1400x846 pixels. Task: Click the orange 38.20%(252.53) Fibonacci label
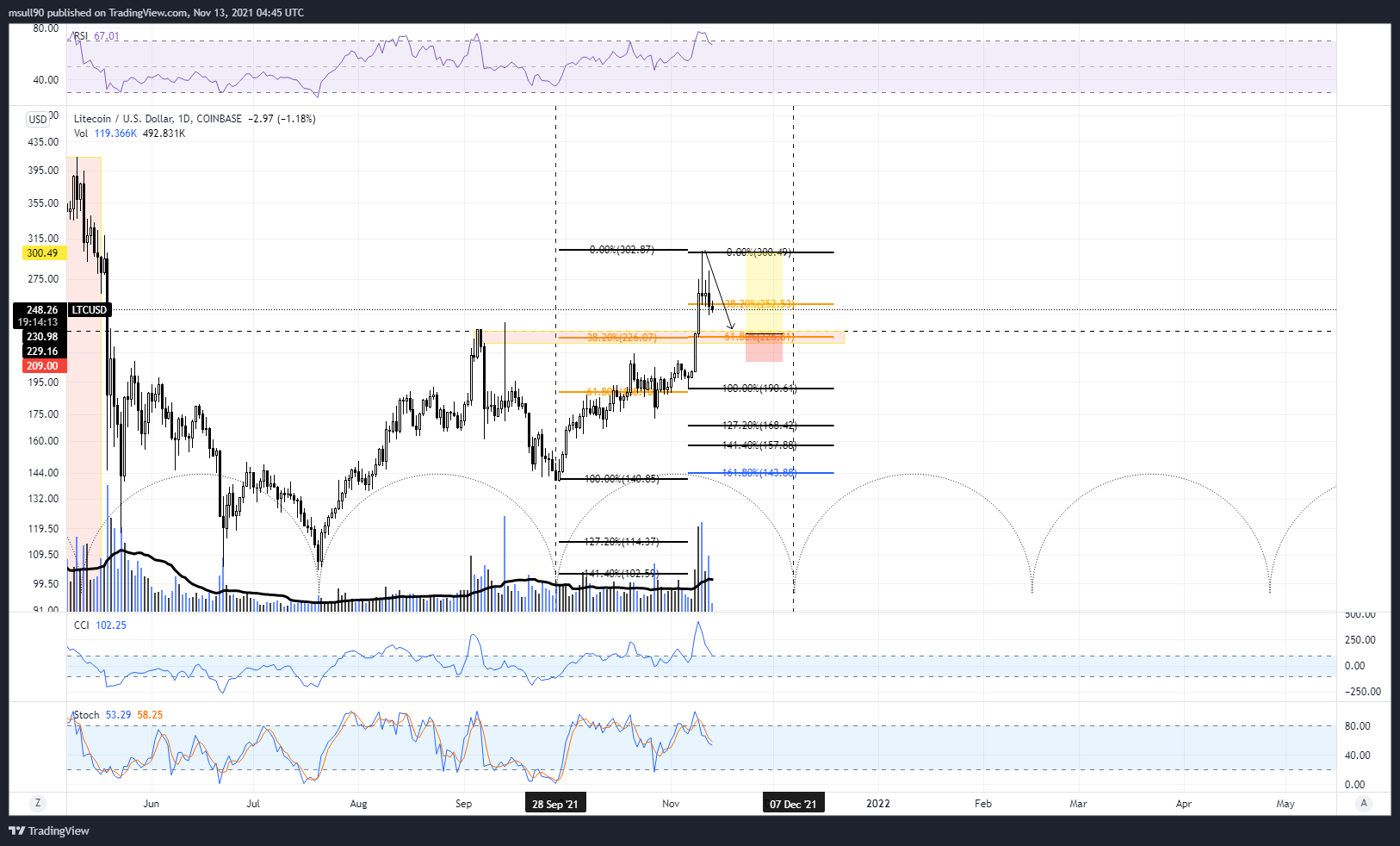(x=759, y=303)
